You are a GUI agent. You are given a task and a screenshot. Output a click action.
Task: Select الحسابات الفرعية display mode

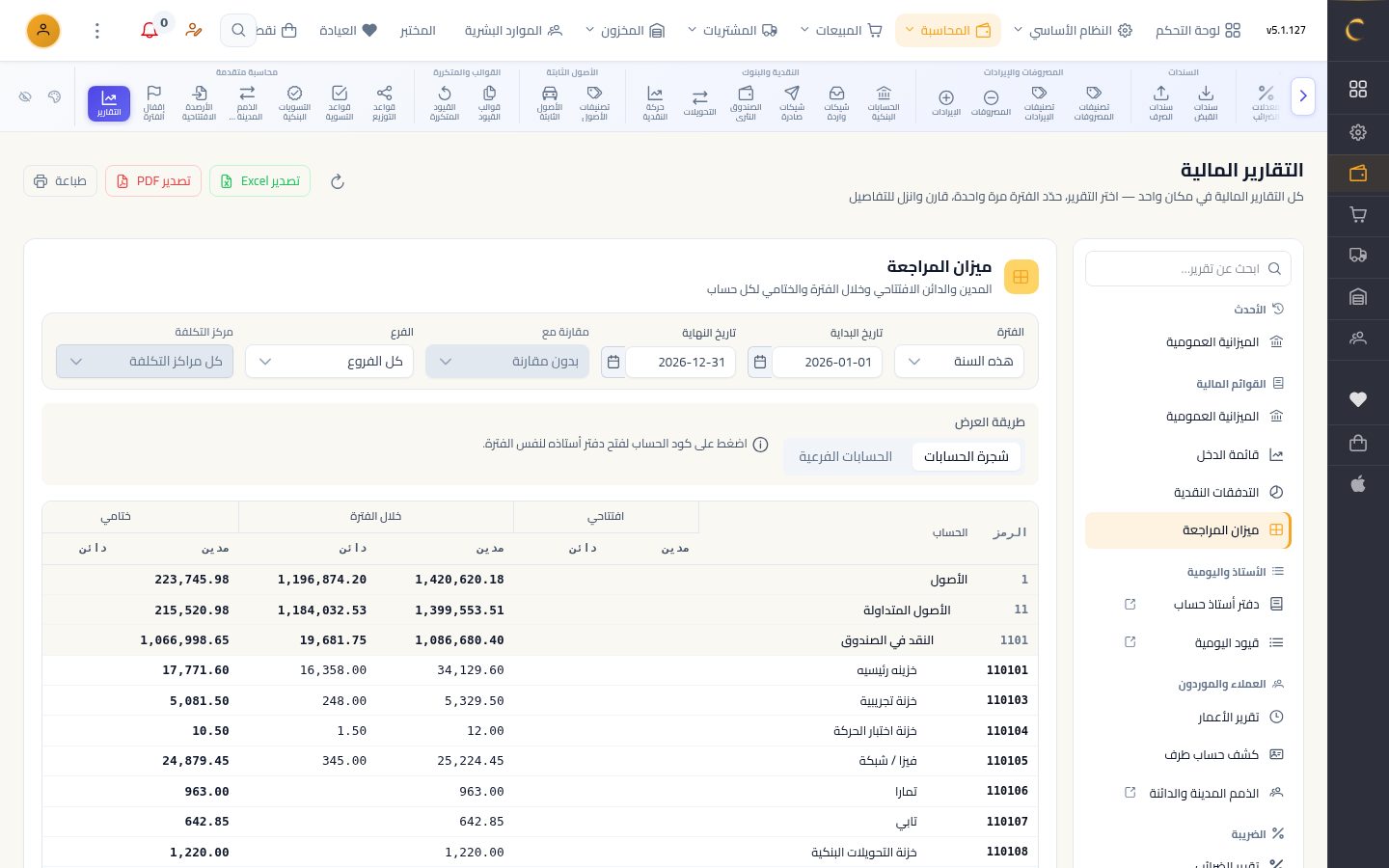pos(845,457)
